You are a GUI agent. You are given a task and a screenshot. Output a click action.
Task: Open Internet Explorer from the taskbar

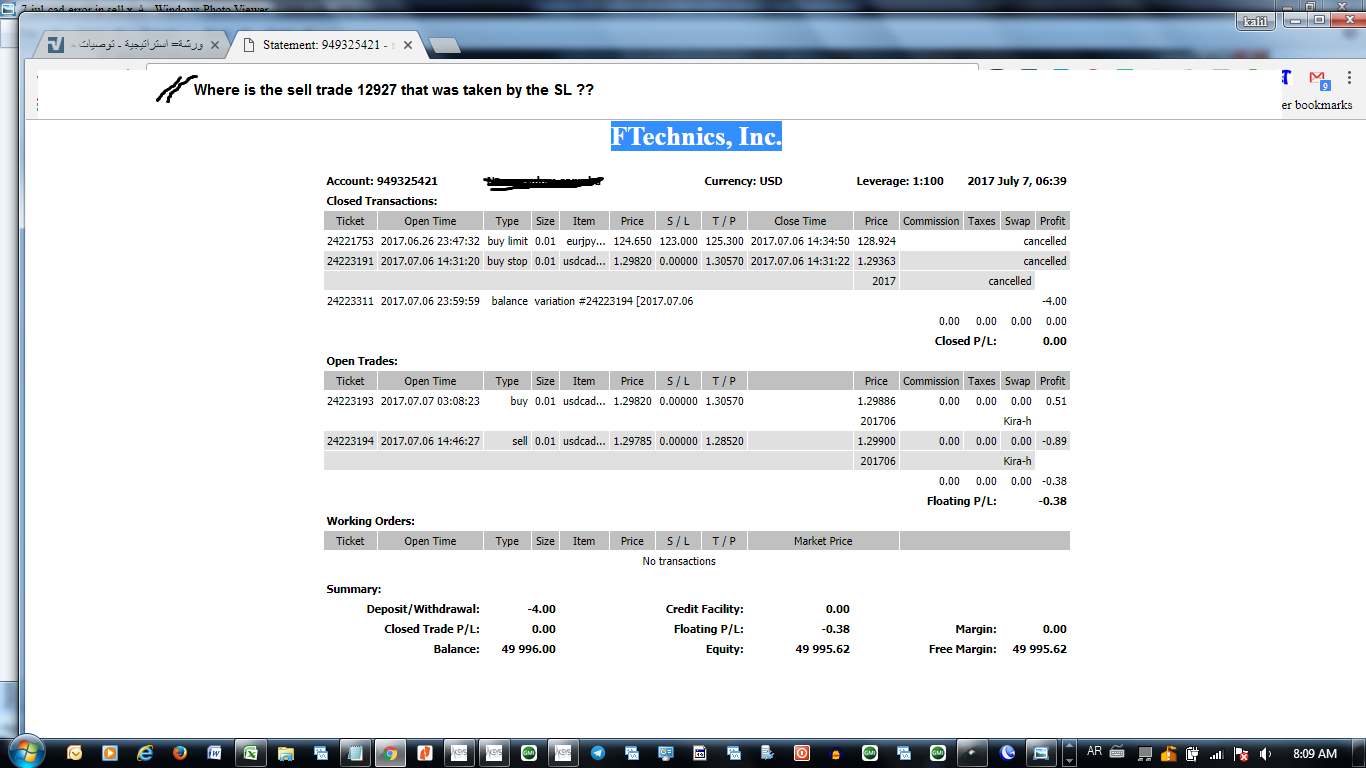coord(145,753)
